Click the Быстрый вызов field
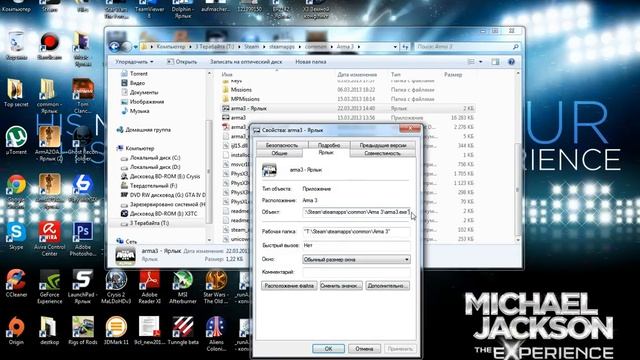This screenshot has height=360, width=640. coord(356,245)
